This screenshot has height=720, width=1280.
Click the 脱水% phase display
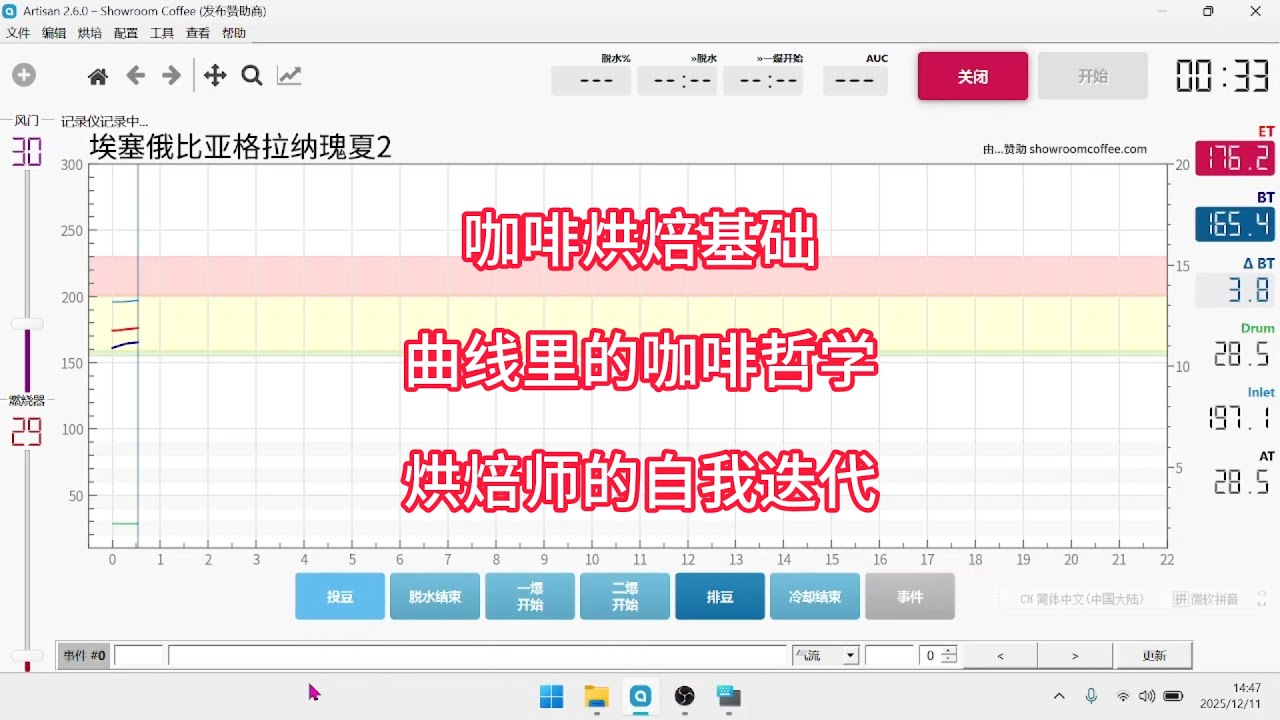point(591,80)
